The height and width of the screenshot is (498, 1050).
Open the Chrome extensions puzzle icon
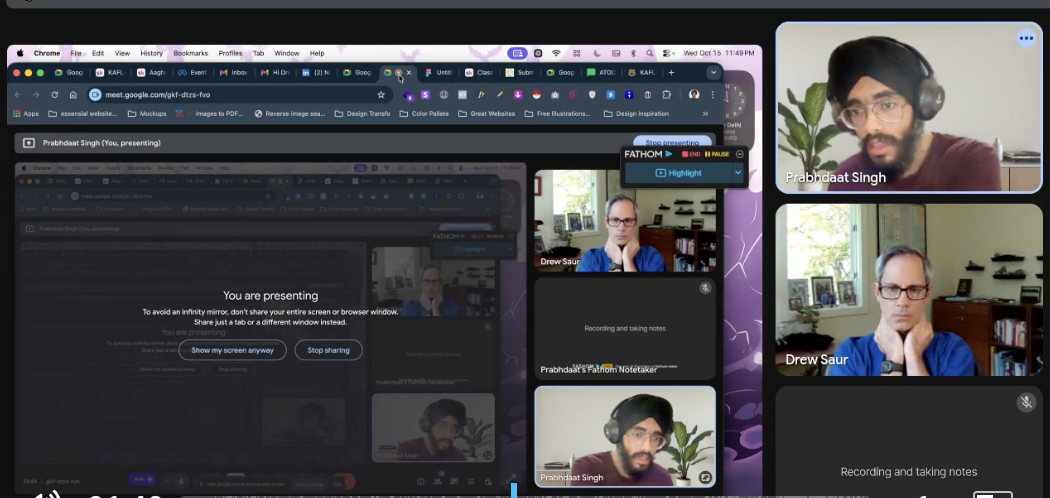[x=666, y=95]
